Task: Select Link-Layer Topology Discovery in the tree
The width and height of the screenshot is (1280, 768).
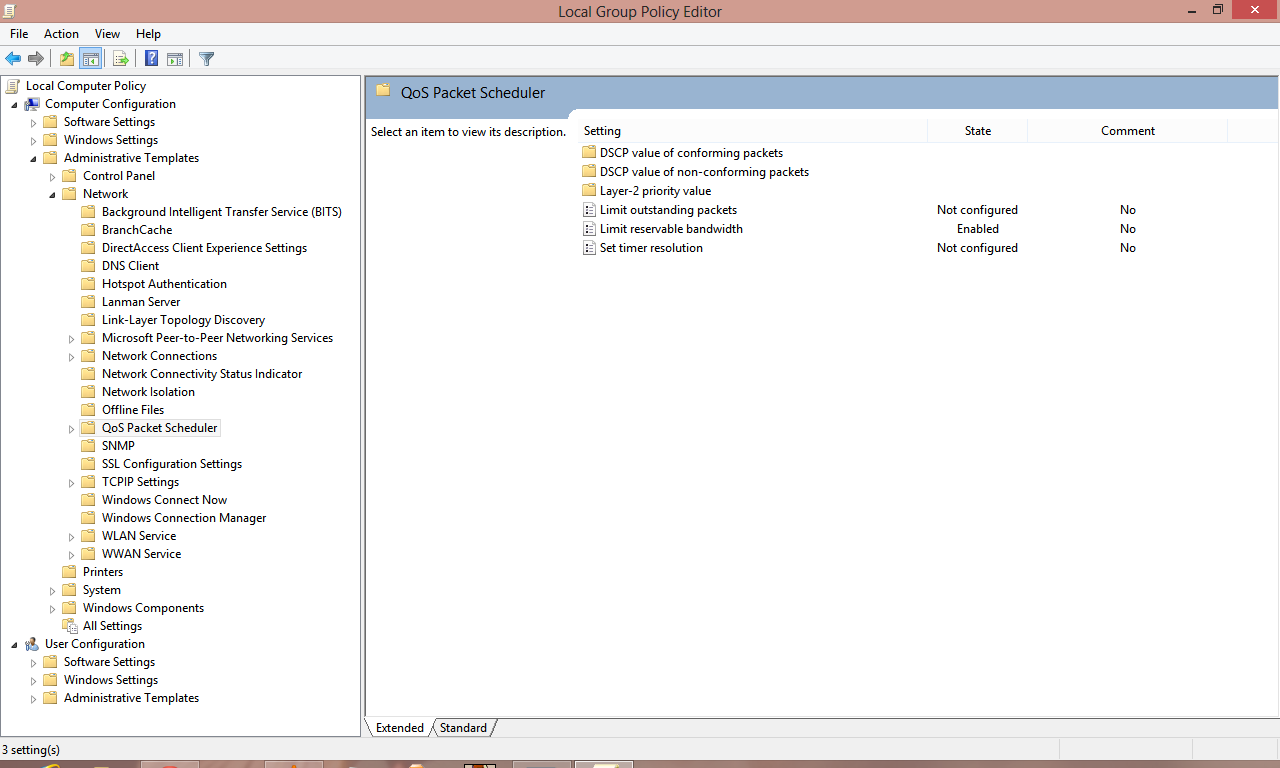Action: (x=183, y=320)
